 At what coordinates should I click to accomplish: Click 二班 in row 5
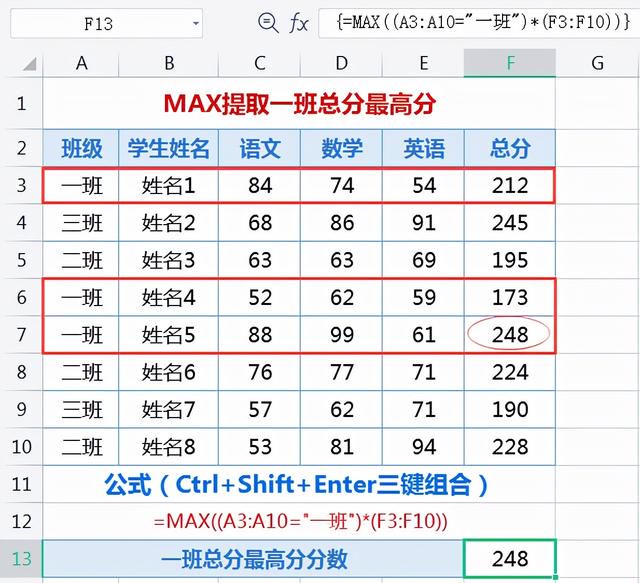(81, 260)
